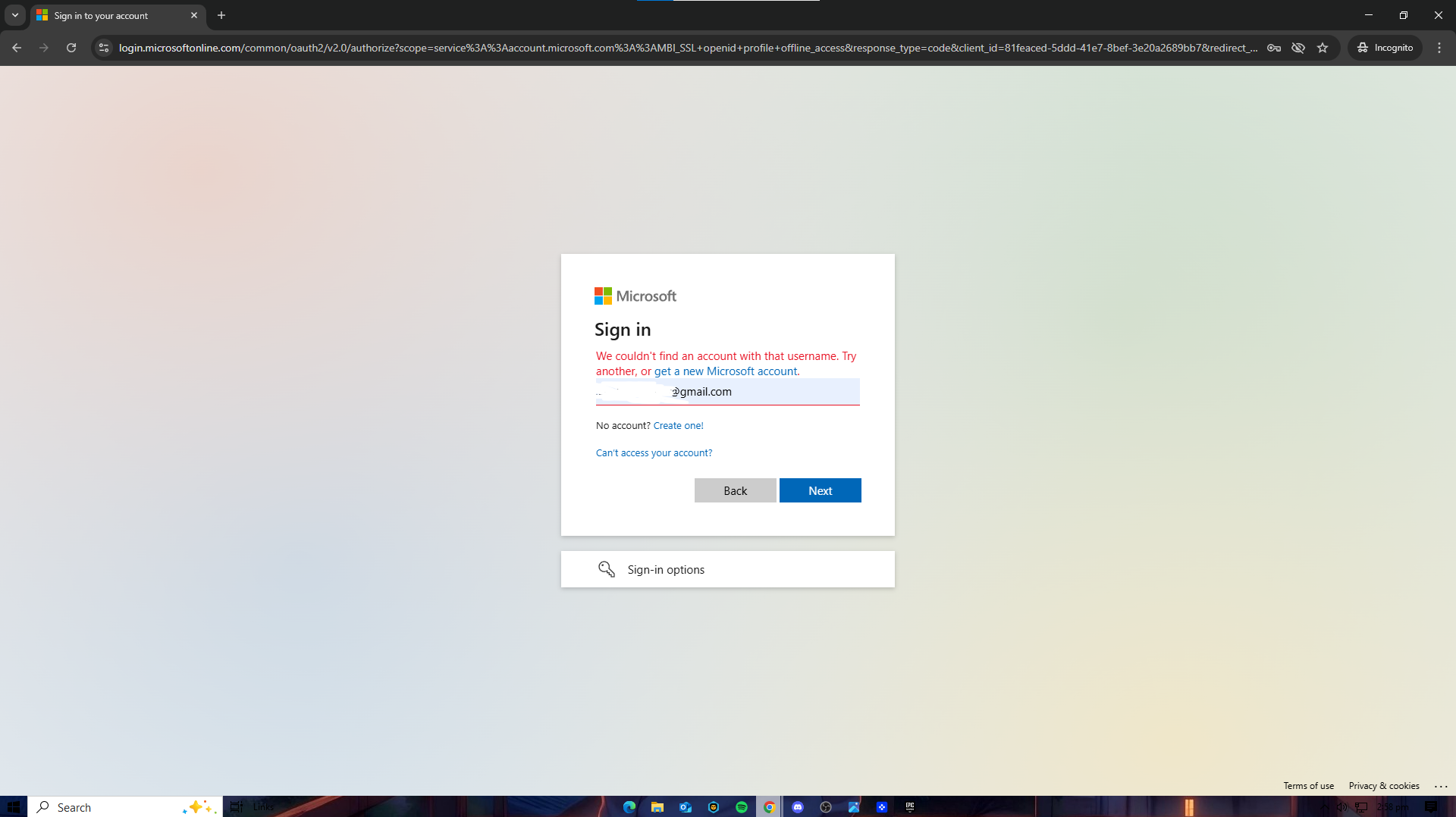Click the 'Create one!' link
This screenshot has height=817, width=1456.
tap(679, 426)
